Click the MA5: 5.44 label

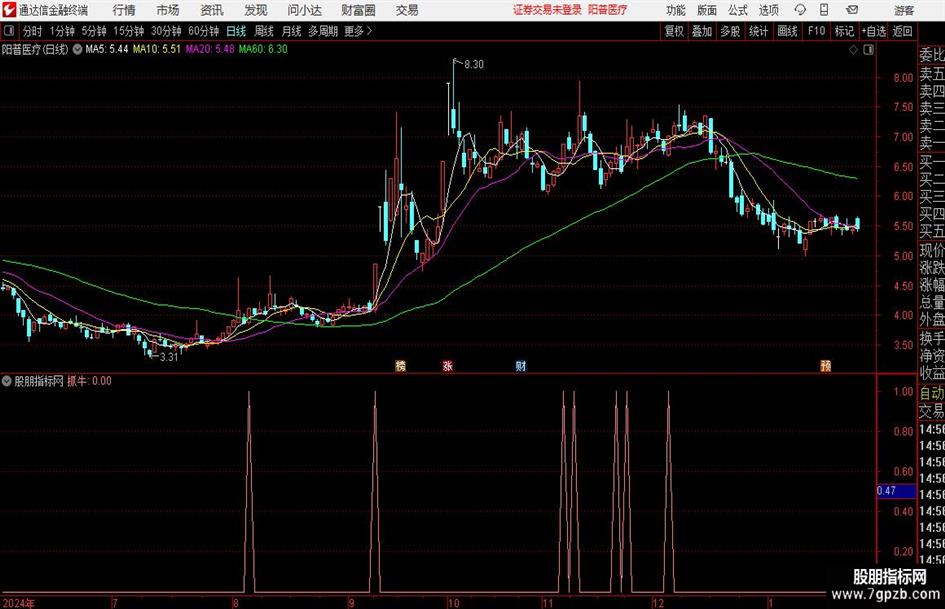pos(107,49)
